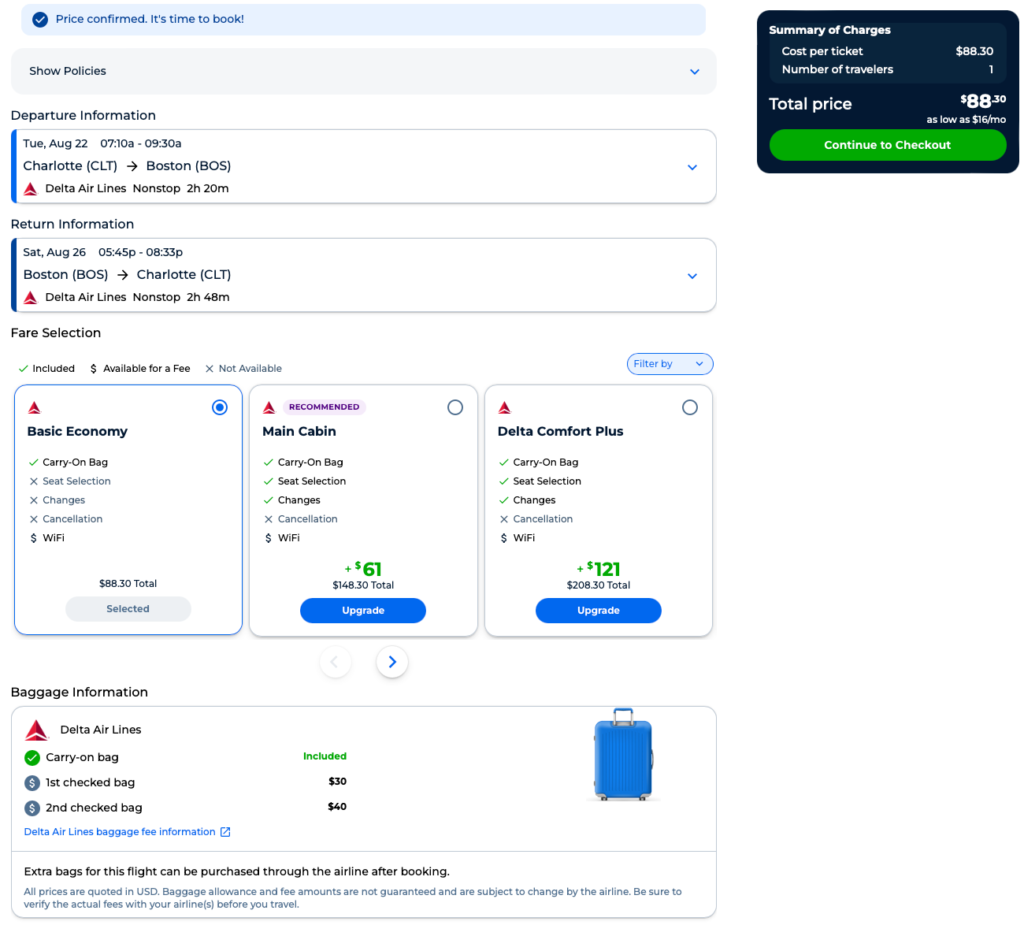Screen dimensions: 1024x925
Task: Open the Filter by dropdown
Action: 669,364
